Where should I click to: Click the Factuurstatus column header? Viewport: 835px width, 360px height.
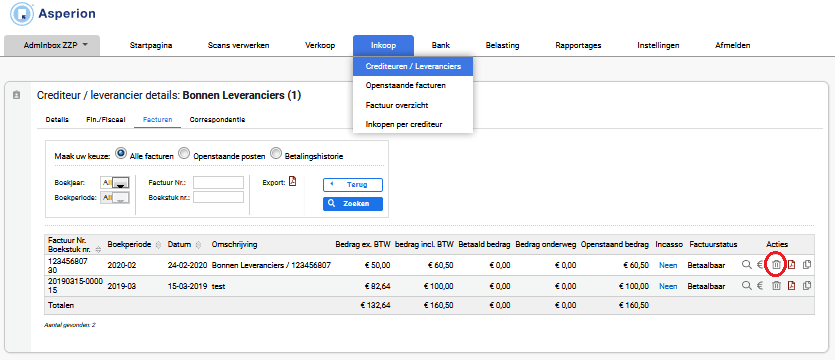(713, 244)
